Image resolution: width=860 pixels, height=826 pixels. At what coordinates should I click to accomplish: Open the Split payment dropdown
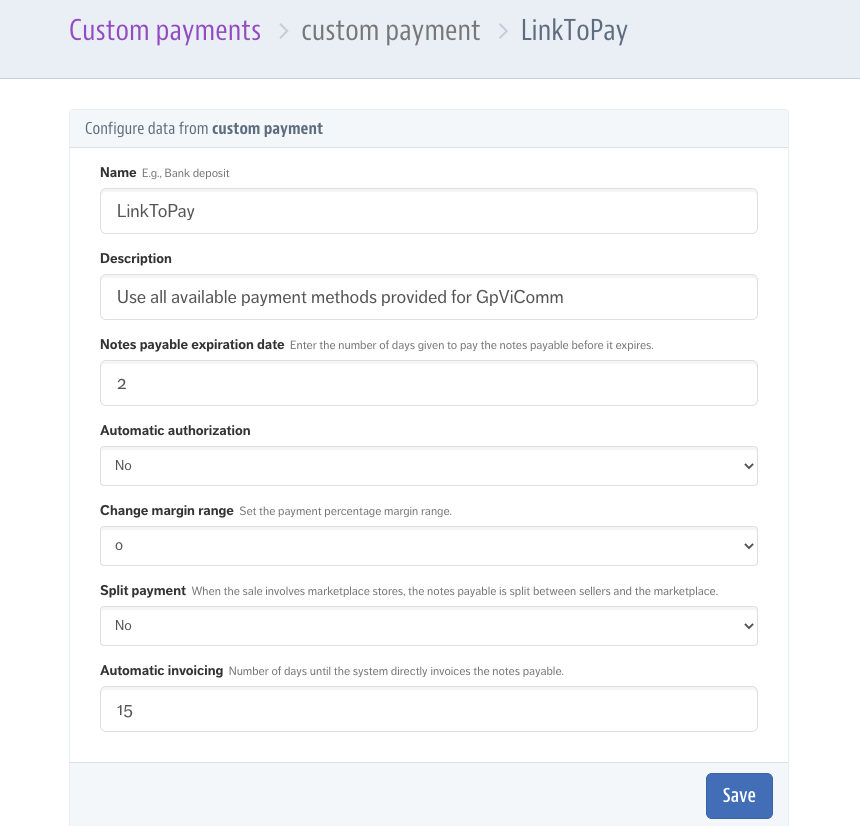[428, 626]
